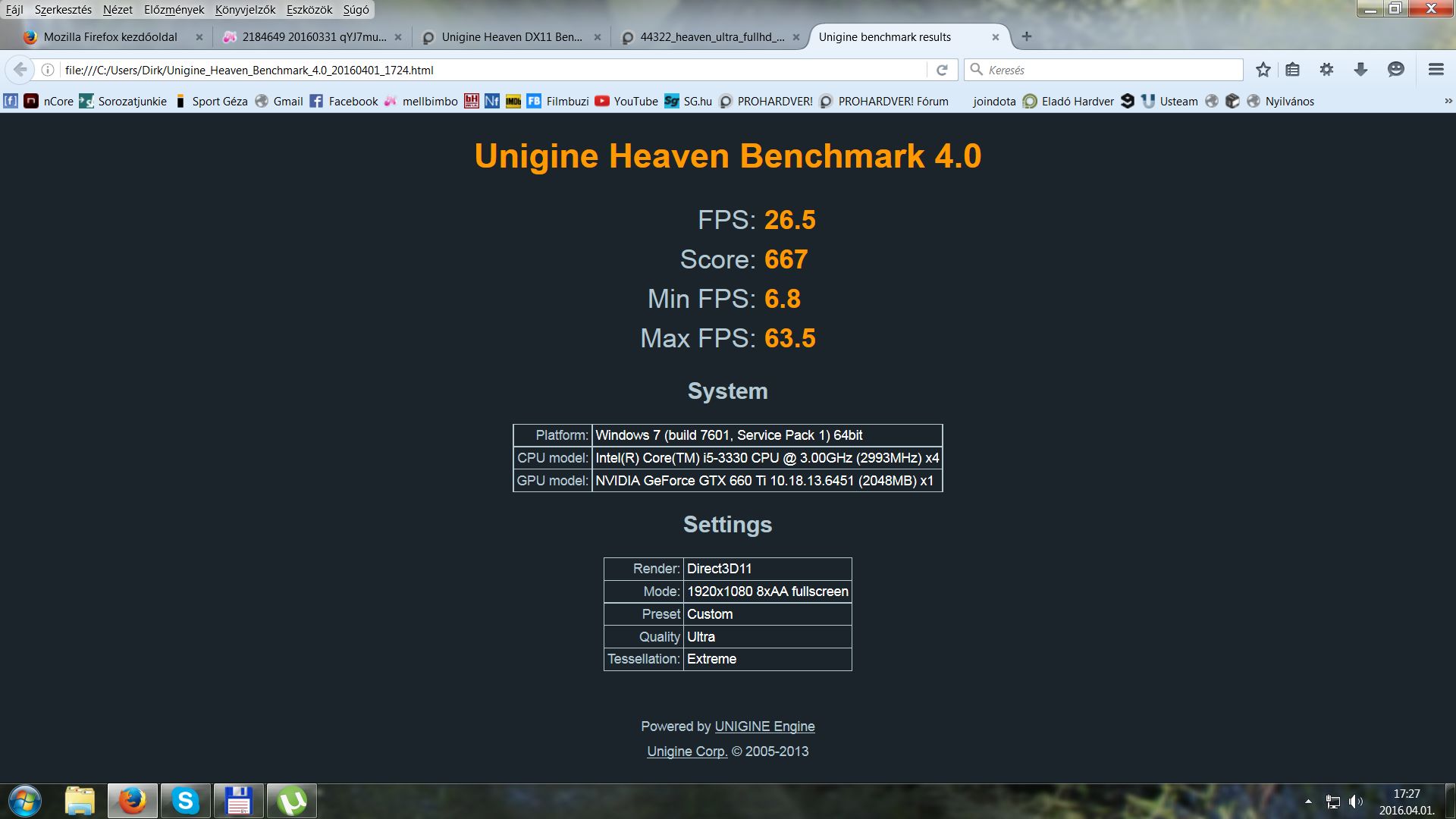Open the nCore bookmark
This screenshot has height=819, width=1456.
tap(49, 101)
